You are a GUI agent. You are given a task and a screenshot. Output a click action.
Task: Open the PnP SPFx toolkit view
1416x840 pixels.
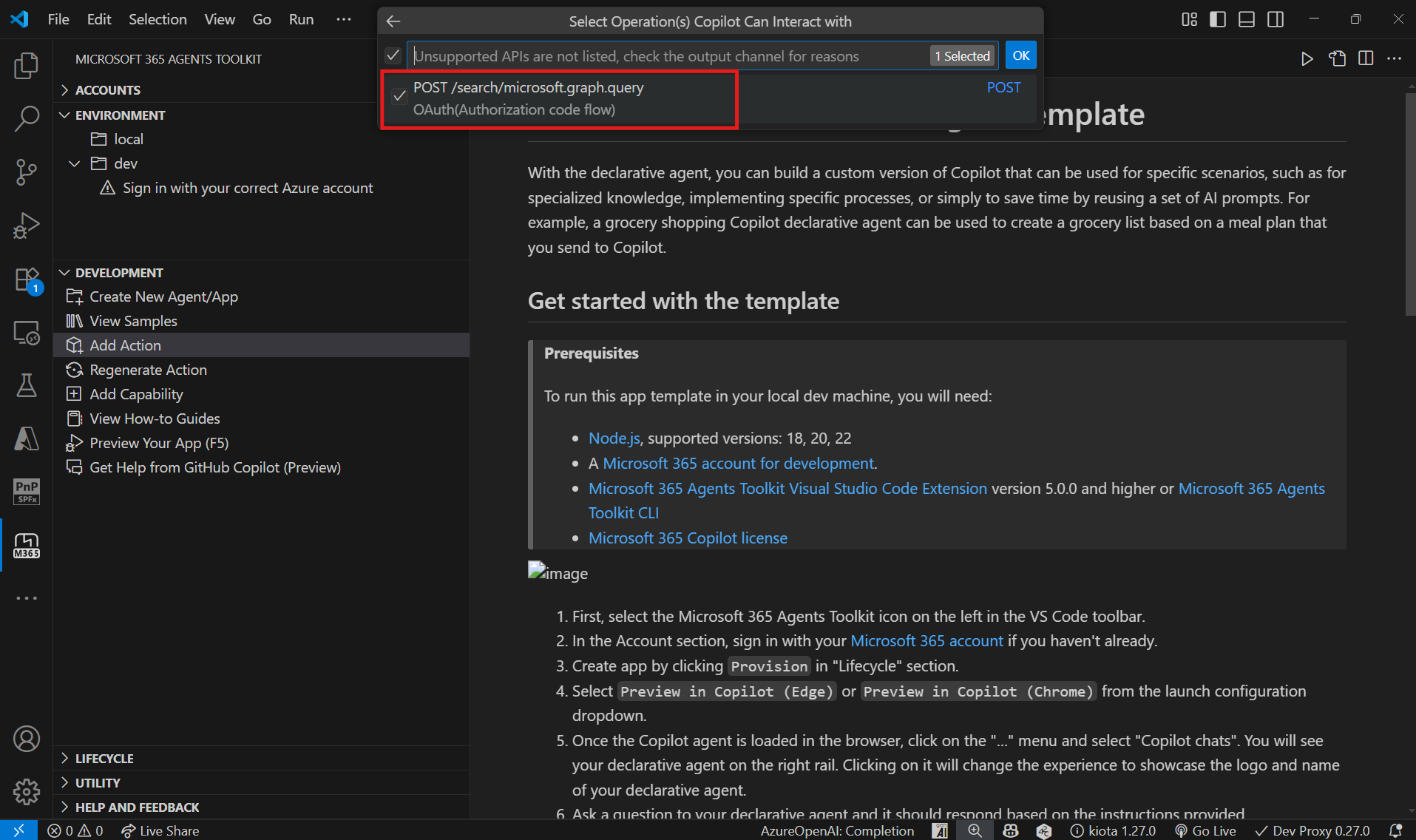[x=27, y=492]
